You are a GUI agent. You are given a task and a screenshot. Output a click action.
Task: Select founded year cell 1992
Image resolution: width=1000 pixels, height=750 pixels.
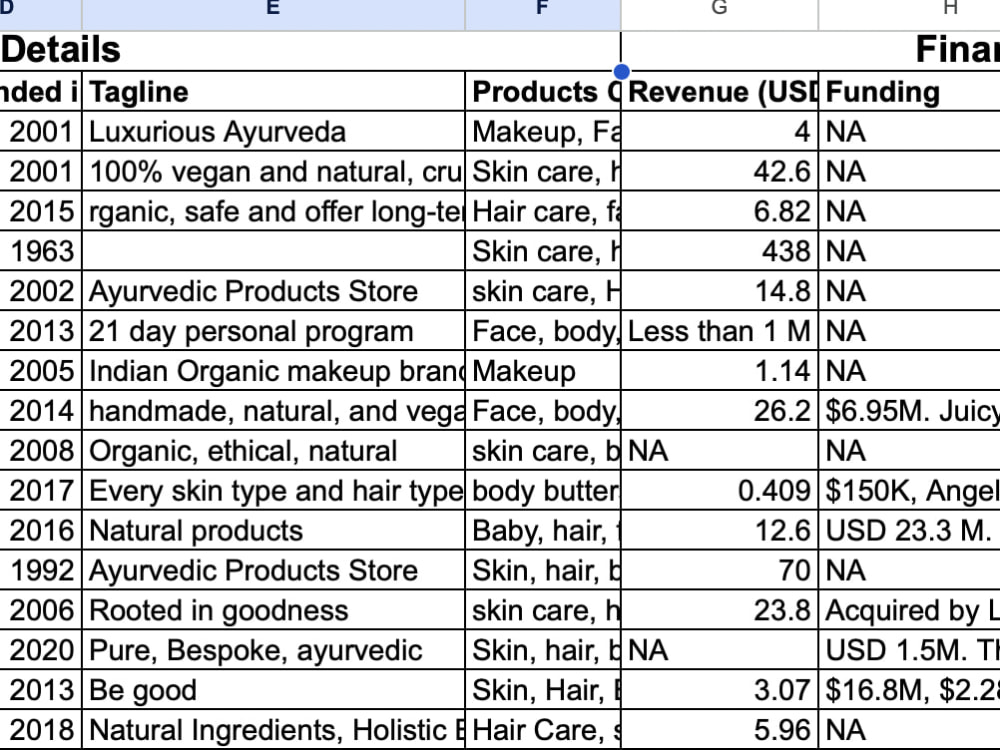[41, 570]
